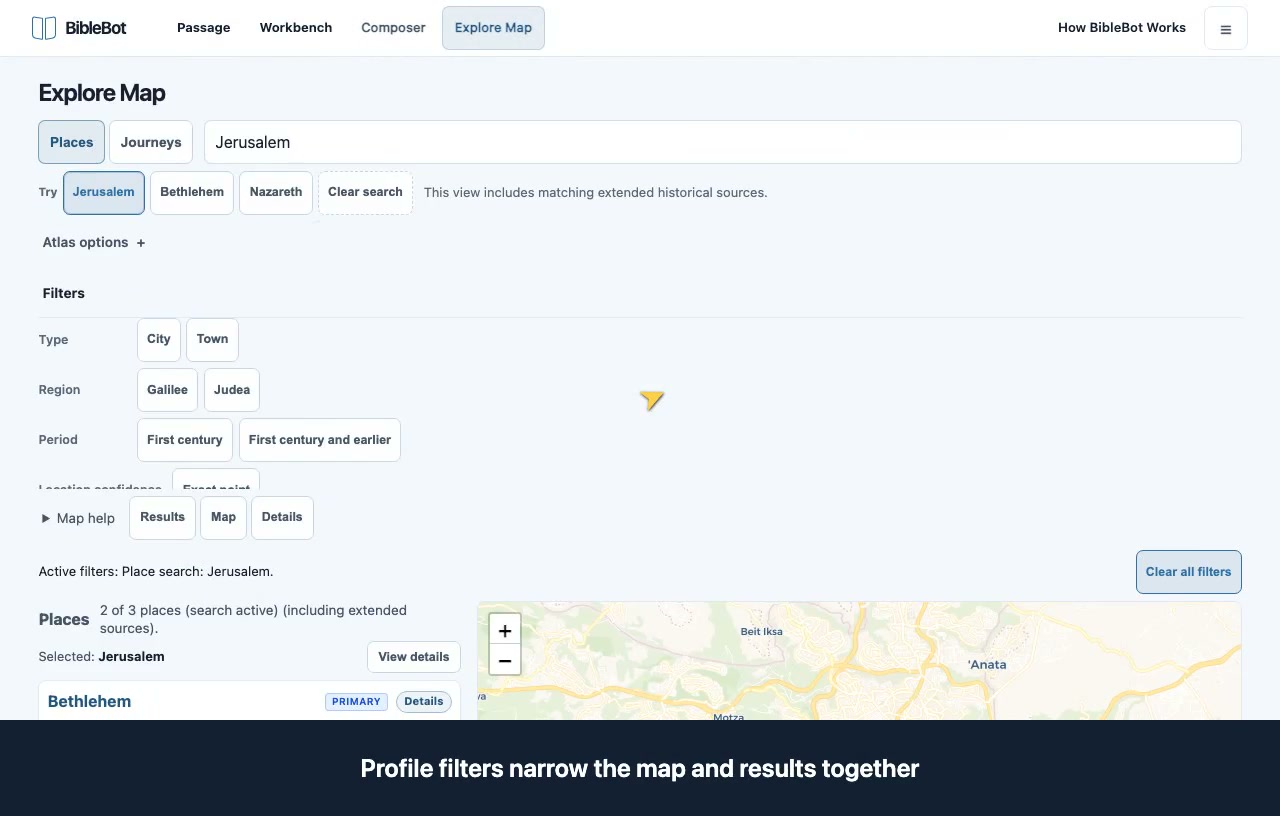Click the Filters section heading
This screenshot has height=816, width=1280.
[64, 293]
